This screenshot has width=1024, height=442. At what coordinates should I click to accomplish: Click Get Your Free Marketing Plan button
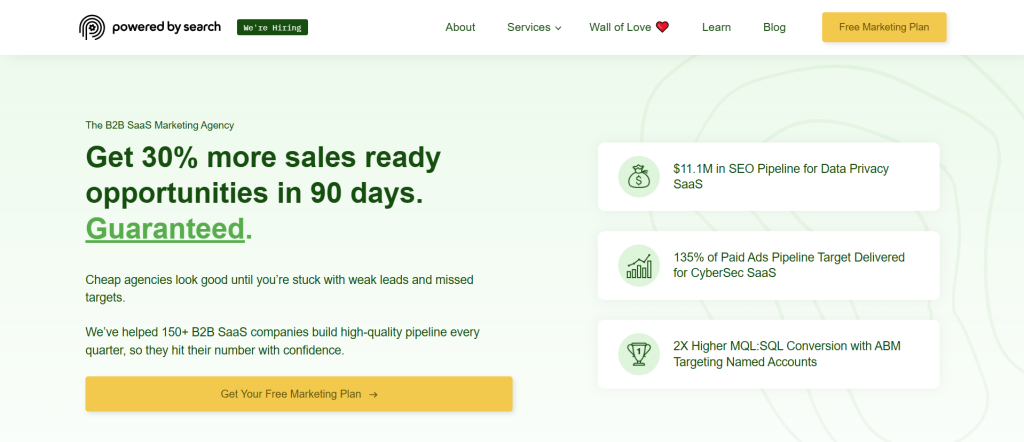tap(298, 394)
